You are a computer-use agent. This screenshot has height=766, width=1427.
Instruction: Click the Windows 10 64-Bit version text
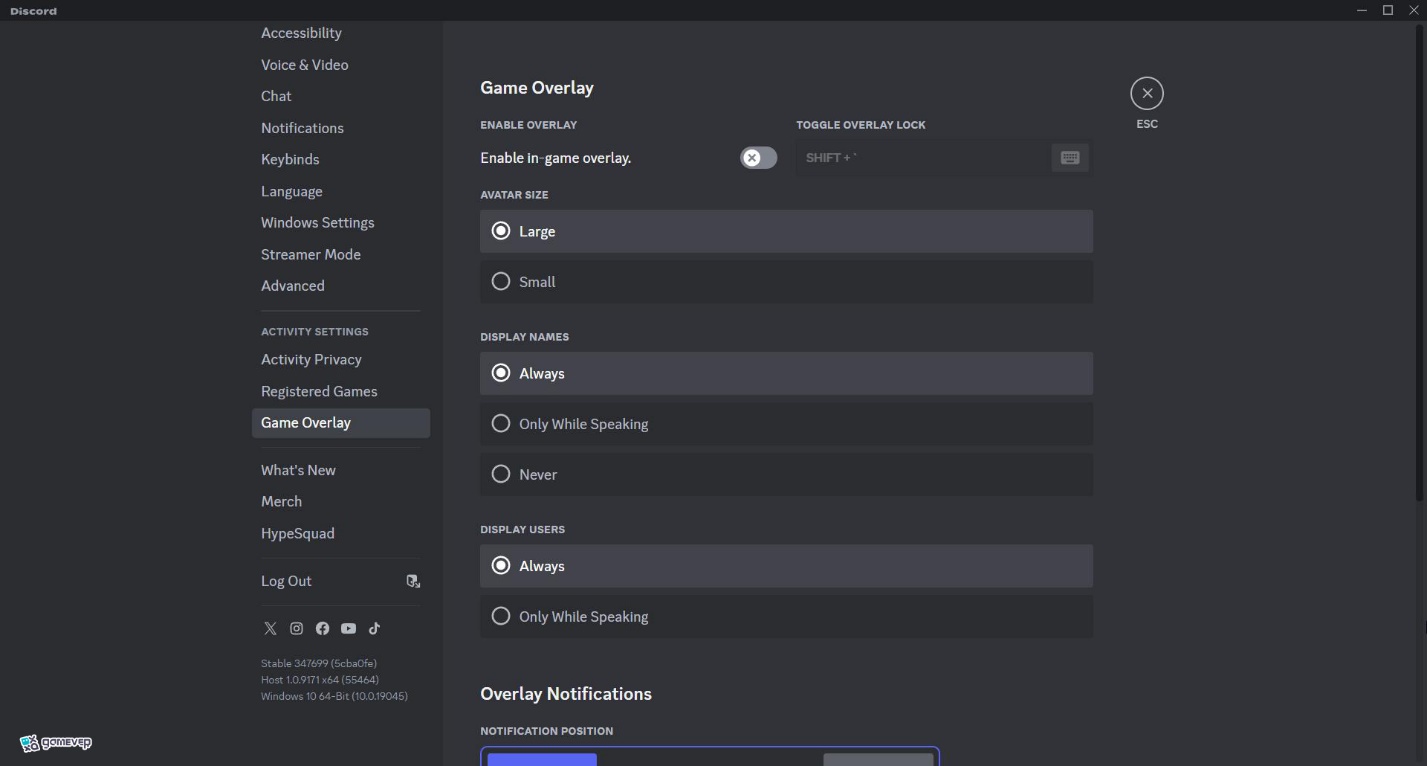[334, 696]
